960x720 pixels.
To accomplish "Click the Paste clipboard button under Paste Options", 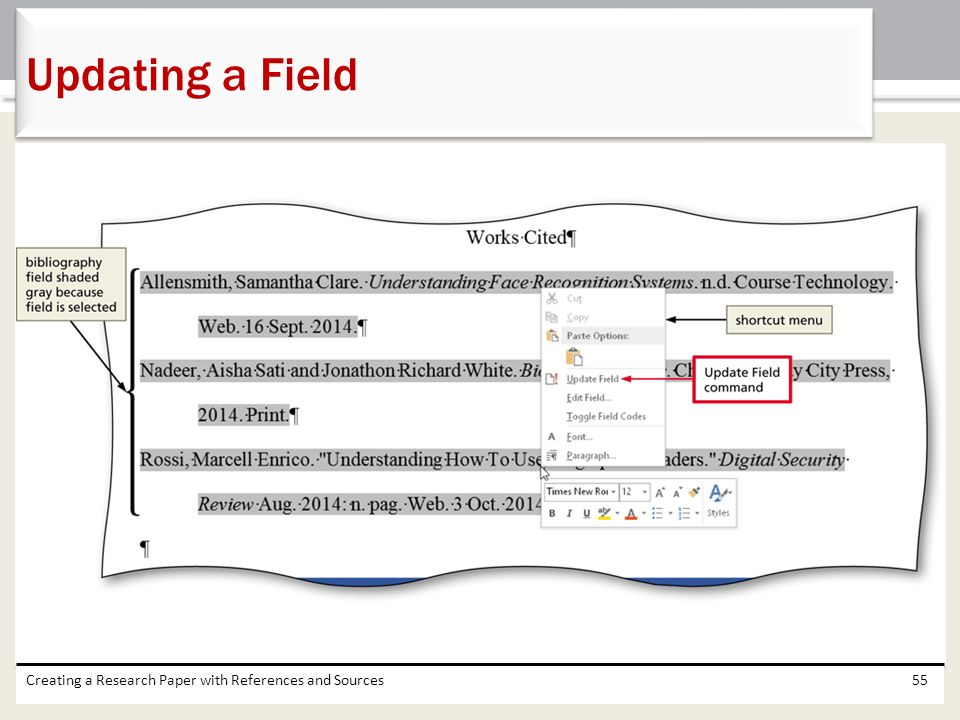I will (574, 357).
